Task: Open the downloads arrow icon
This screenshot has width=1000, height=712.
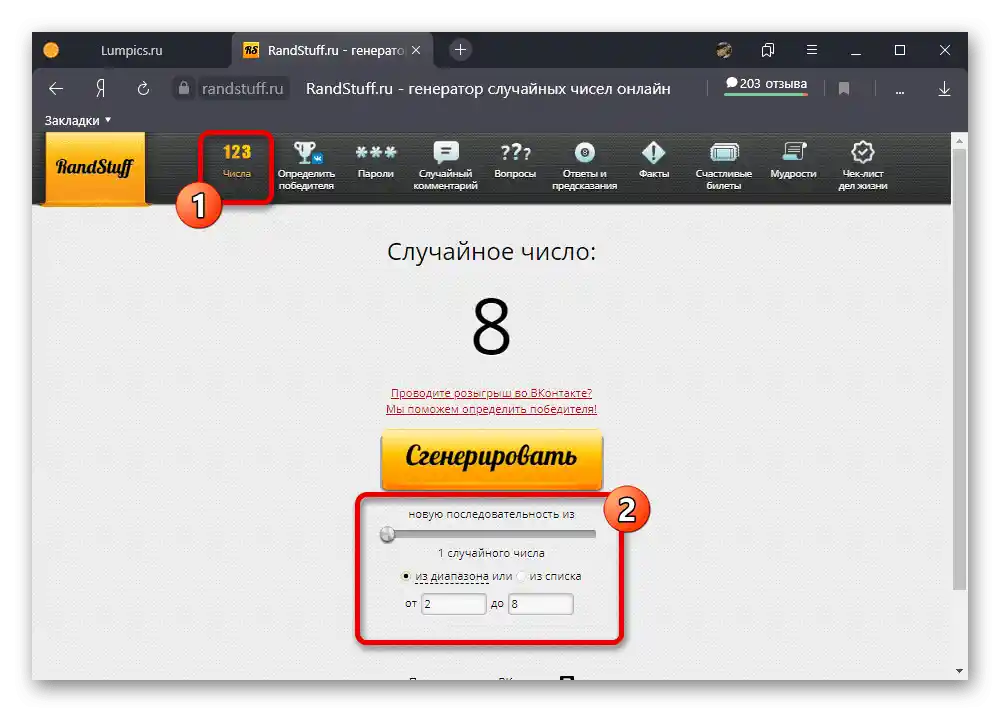Action: (945, 89)
